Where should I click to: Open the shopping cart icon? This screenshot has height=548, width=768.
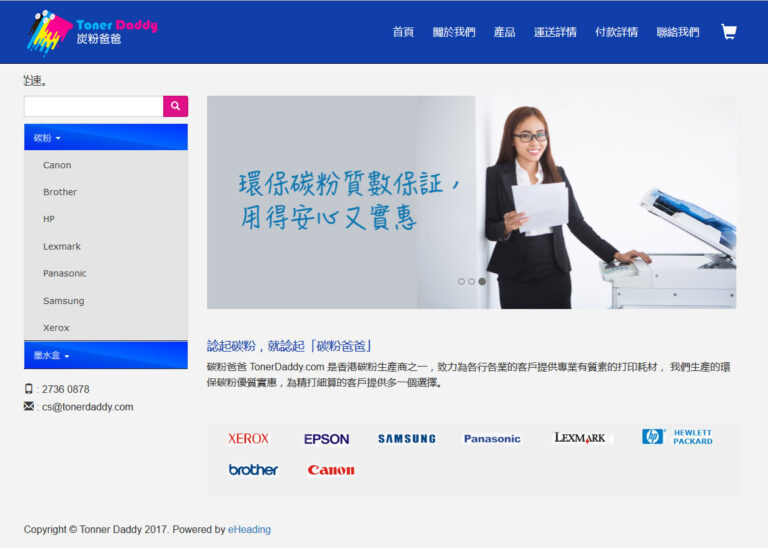[728, 32]
